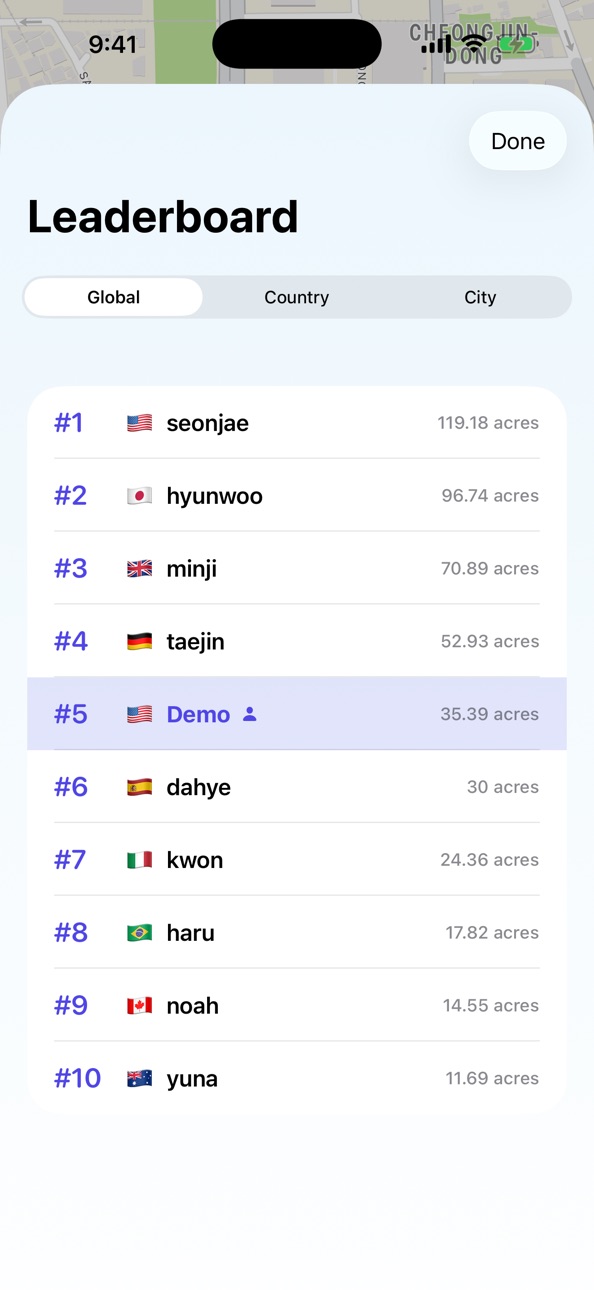The image size is (594, 1290).
Task: Dismiss the leaderboard with Done
Action: coord(518,141)
